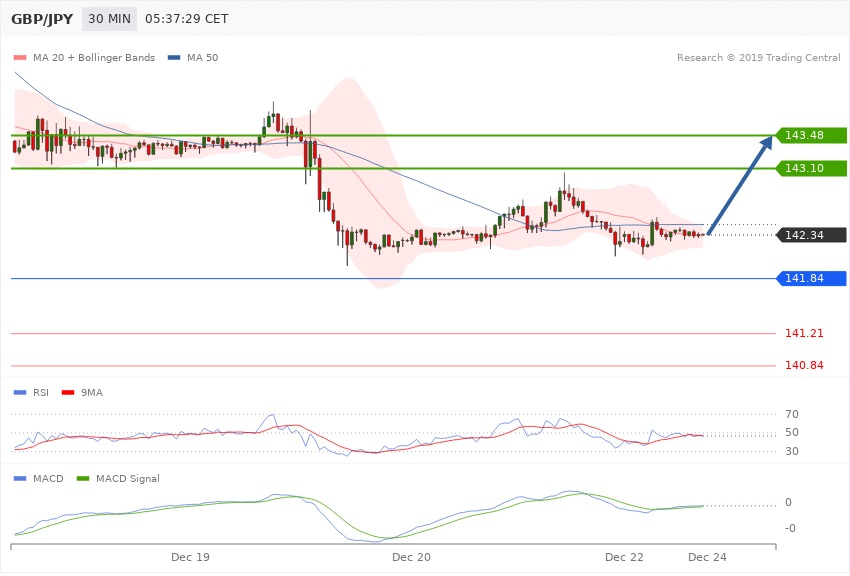
Task: Click the Dec 22 date axis label
Action: 624,555
